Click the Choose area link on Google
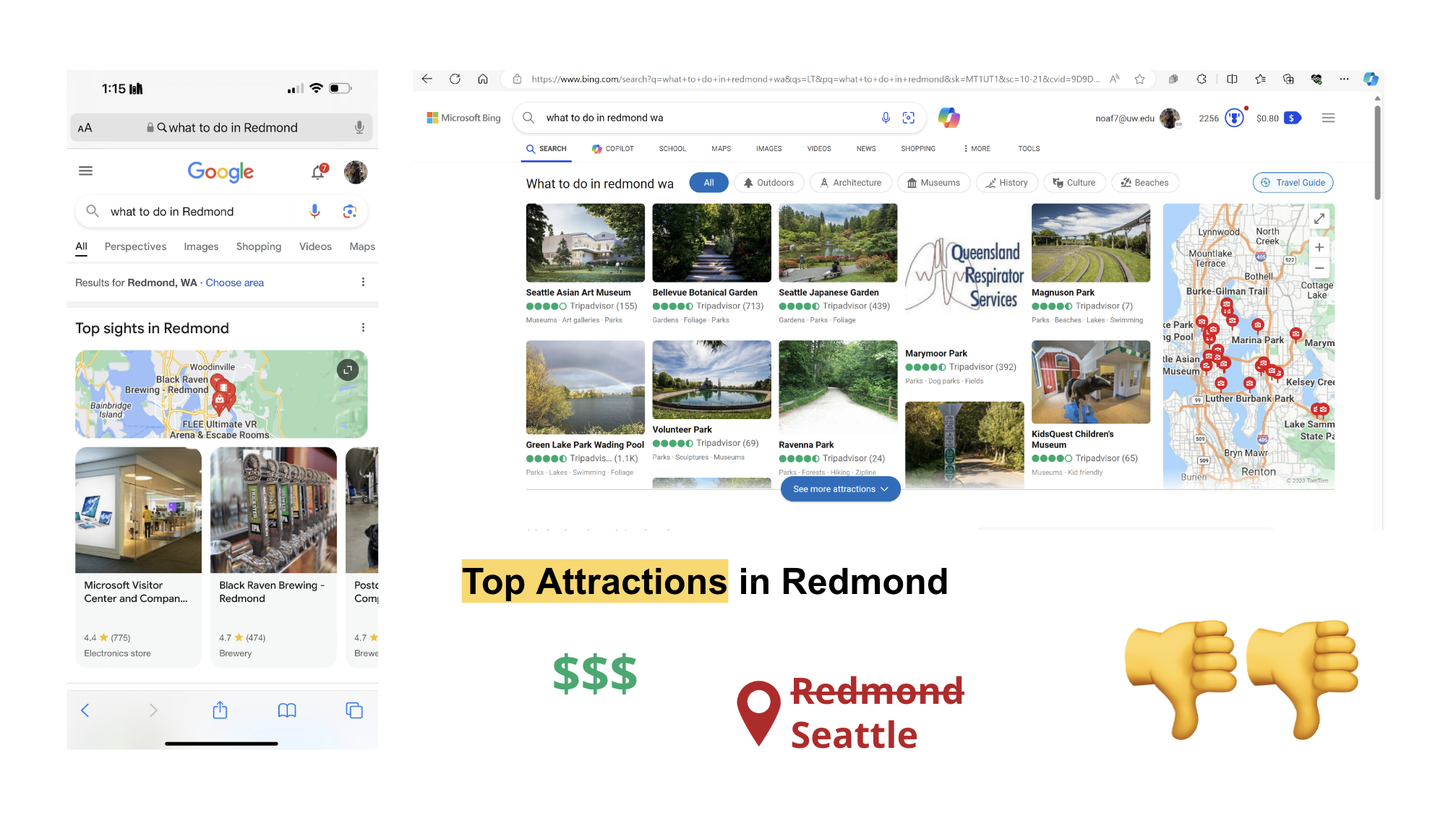Image resolution: width=1456 pixels, height=818 pixels. pos(234,283)
